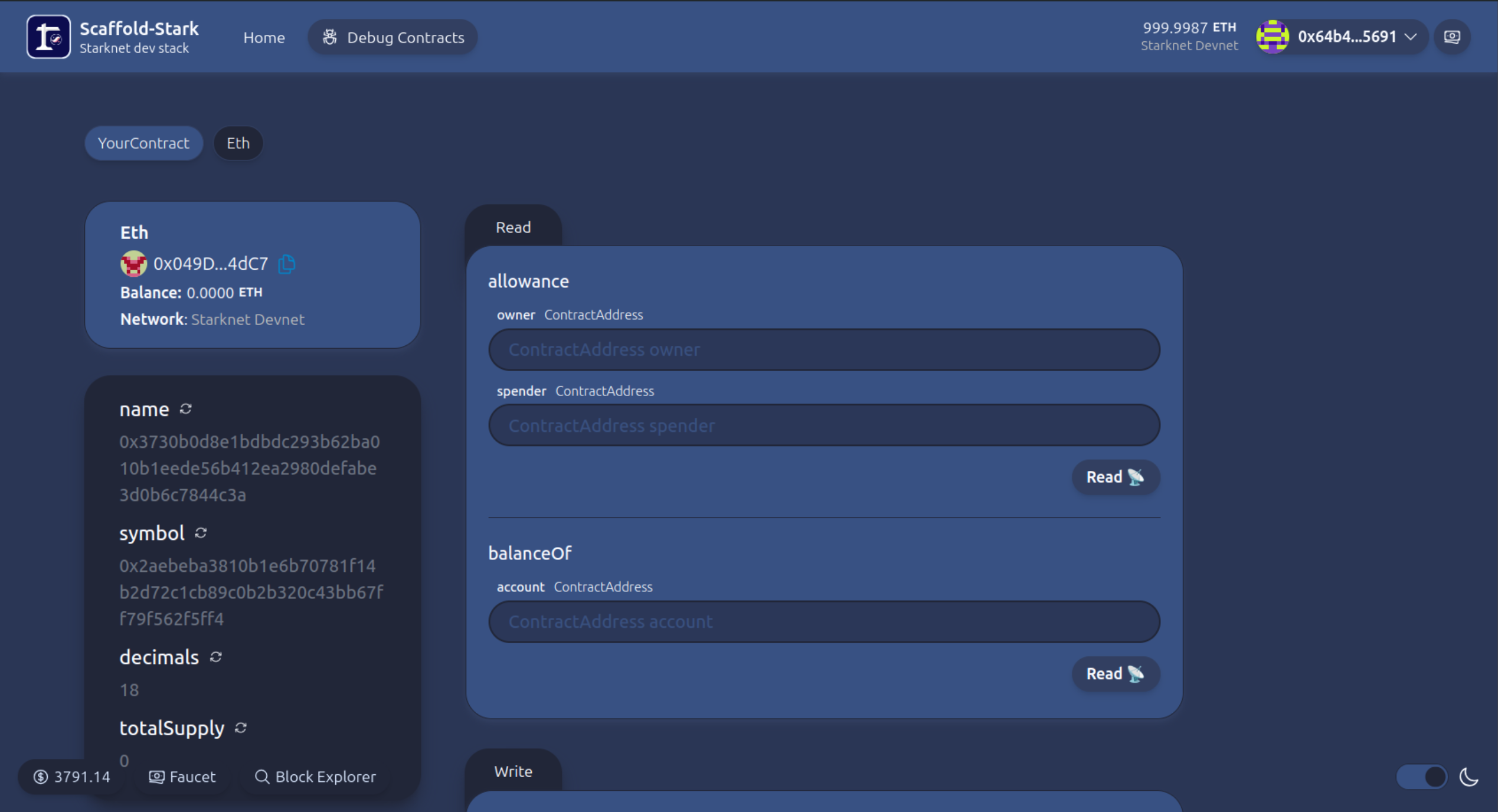
Task: Click the faucet icon in top bar
Action: click(1452, 37)
